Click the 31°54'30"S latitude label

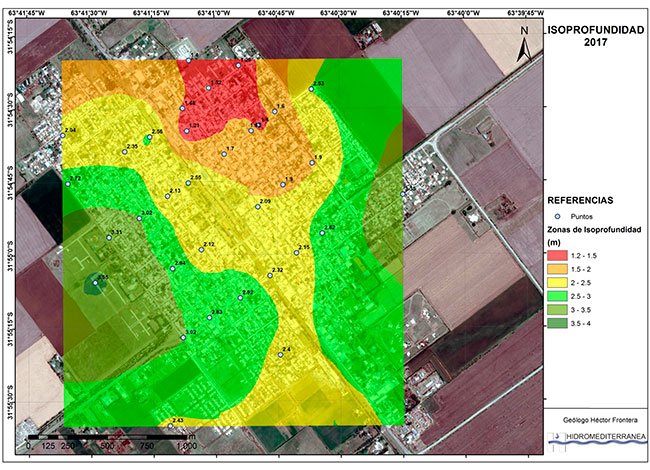pos(10,107)
